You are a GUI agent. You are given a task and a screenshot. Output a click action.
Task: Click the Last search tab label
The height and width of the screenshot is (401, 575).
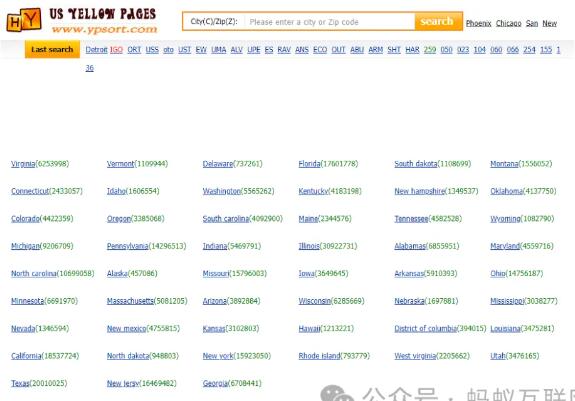click(52, 49)
